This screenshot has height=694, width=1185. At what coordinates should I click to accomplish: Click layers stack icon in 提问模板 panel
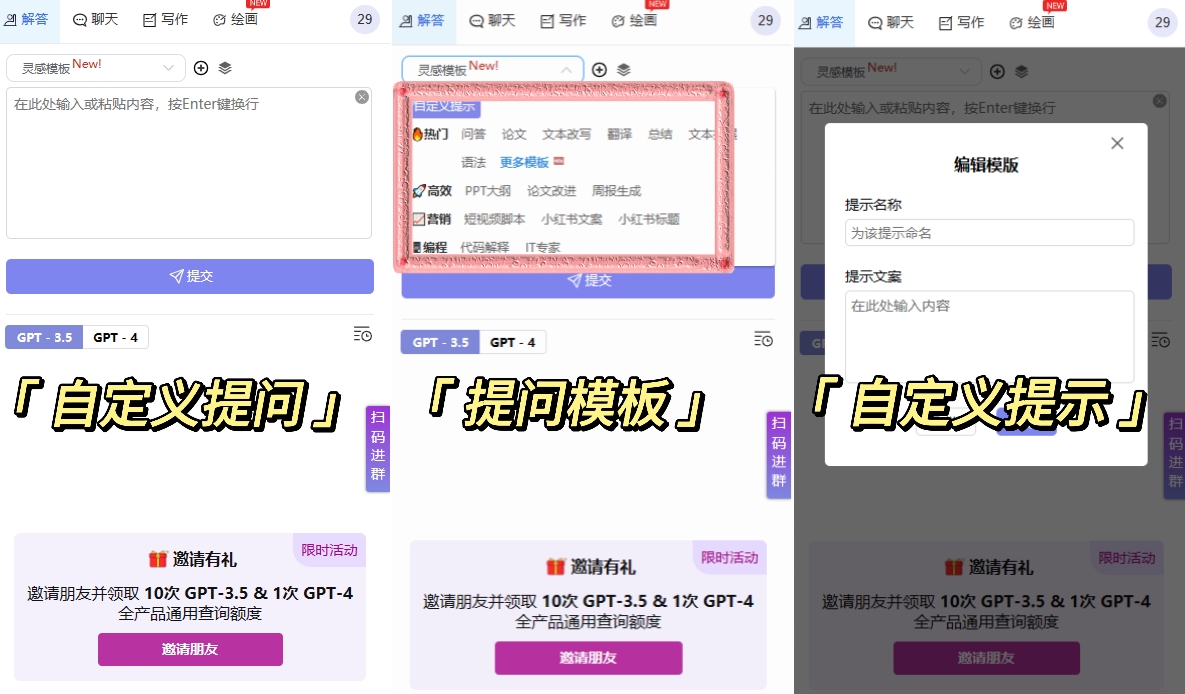pyautogui.click(x=623, y=70)
